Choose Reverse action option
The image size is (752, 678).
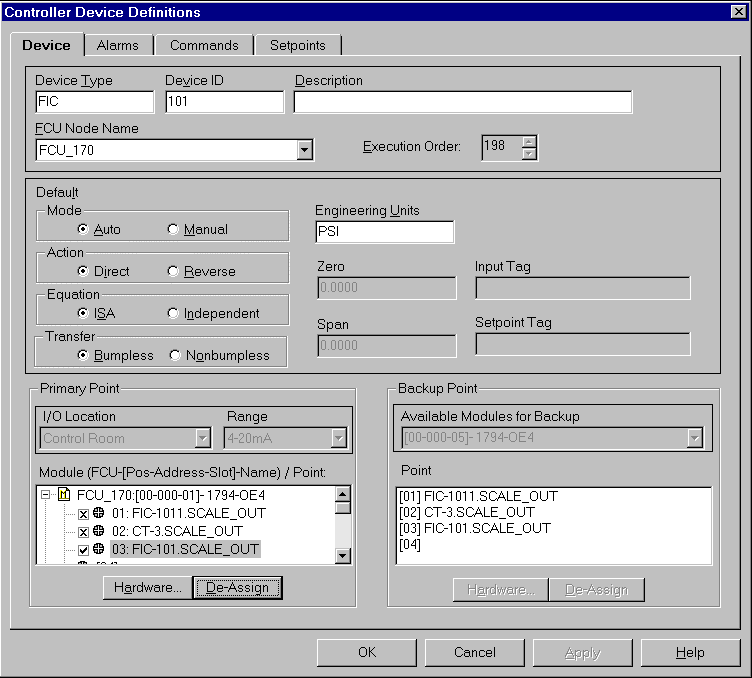click(x=173, y=271)
